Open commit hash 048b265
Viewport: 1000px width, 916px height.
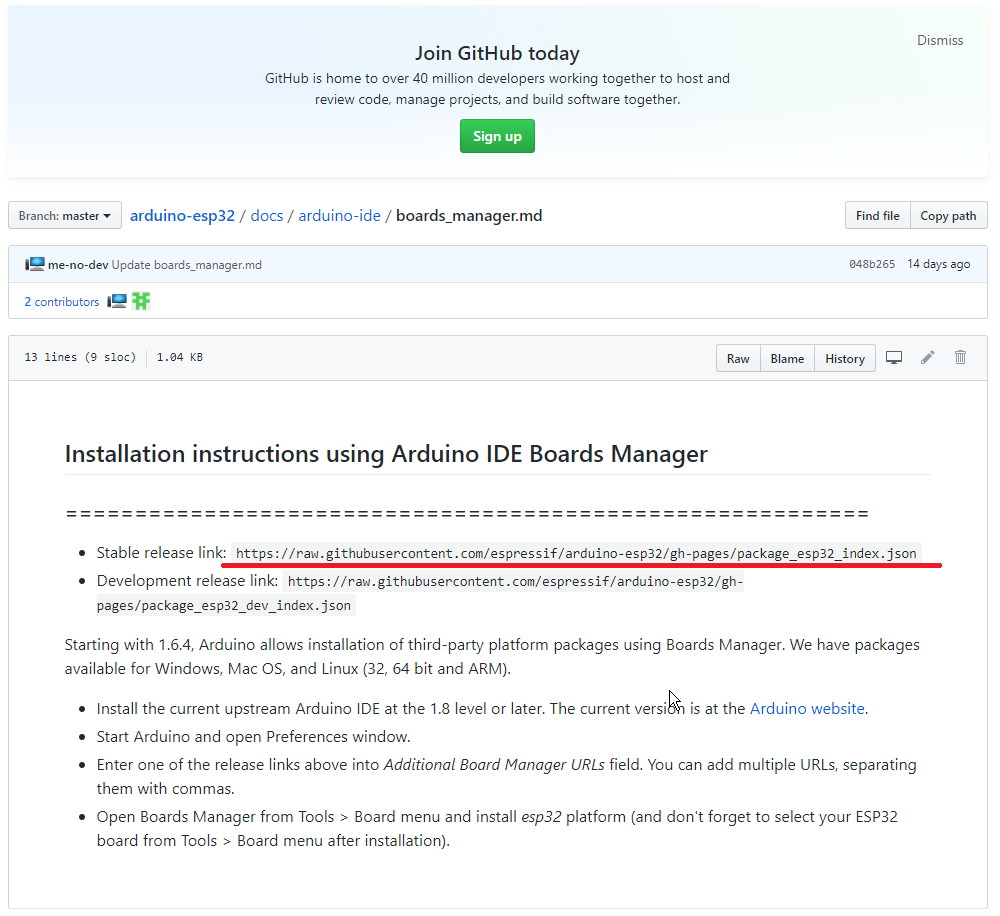(x=871, y=265)
